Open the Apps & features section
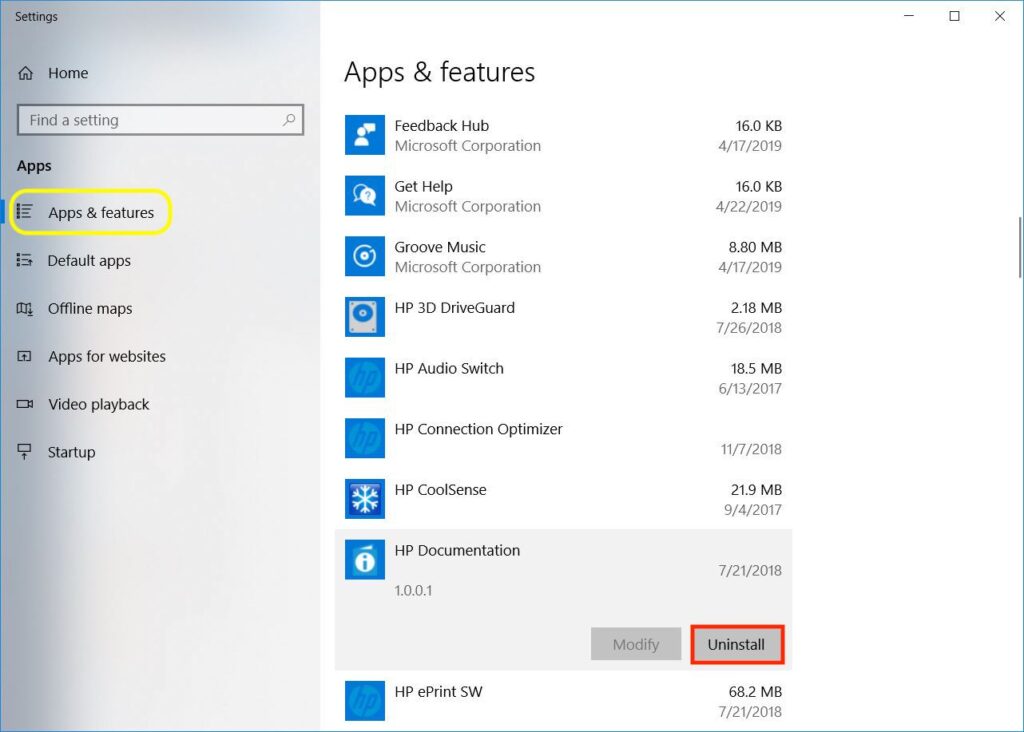 [100, 213]
